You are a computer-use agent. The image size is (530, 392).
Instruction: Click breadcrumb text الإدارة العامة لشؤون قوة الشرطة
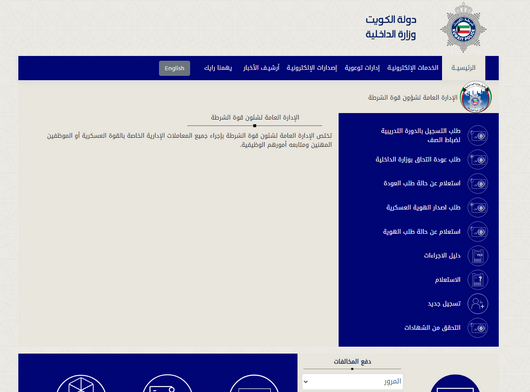point(412,98)
